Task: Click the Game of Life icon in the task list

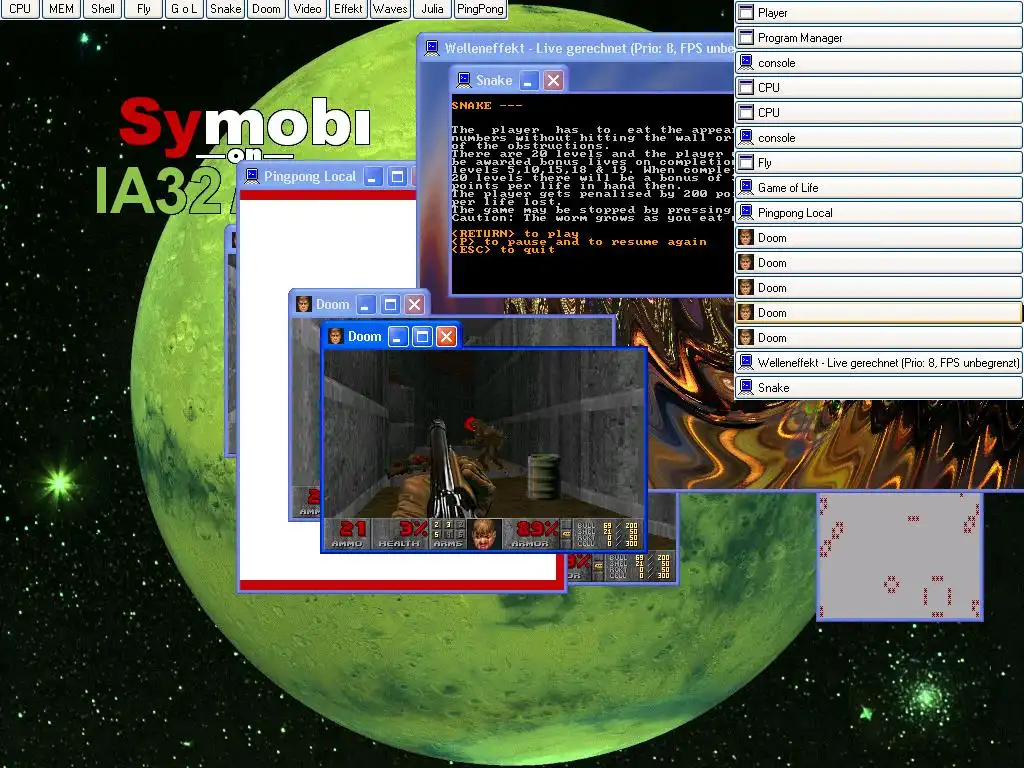Action: point(745,187)
